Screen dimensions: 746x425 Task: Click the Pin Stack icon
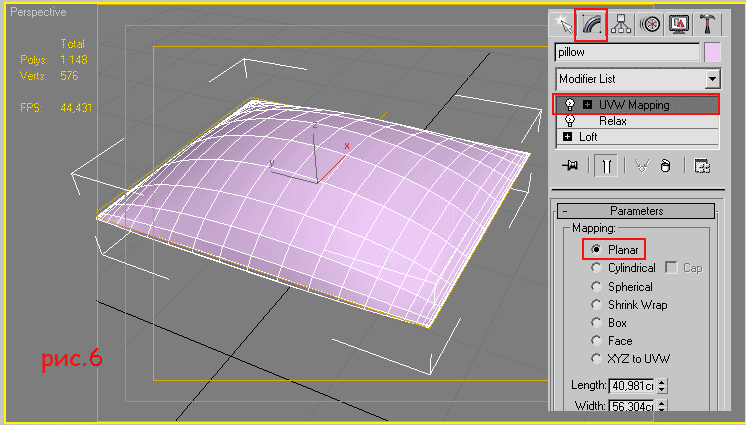(x=571, y=166)
